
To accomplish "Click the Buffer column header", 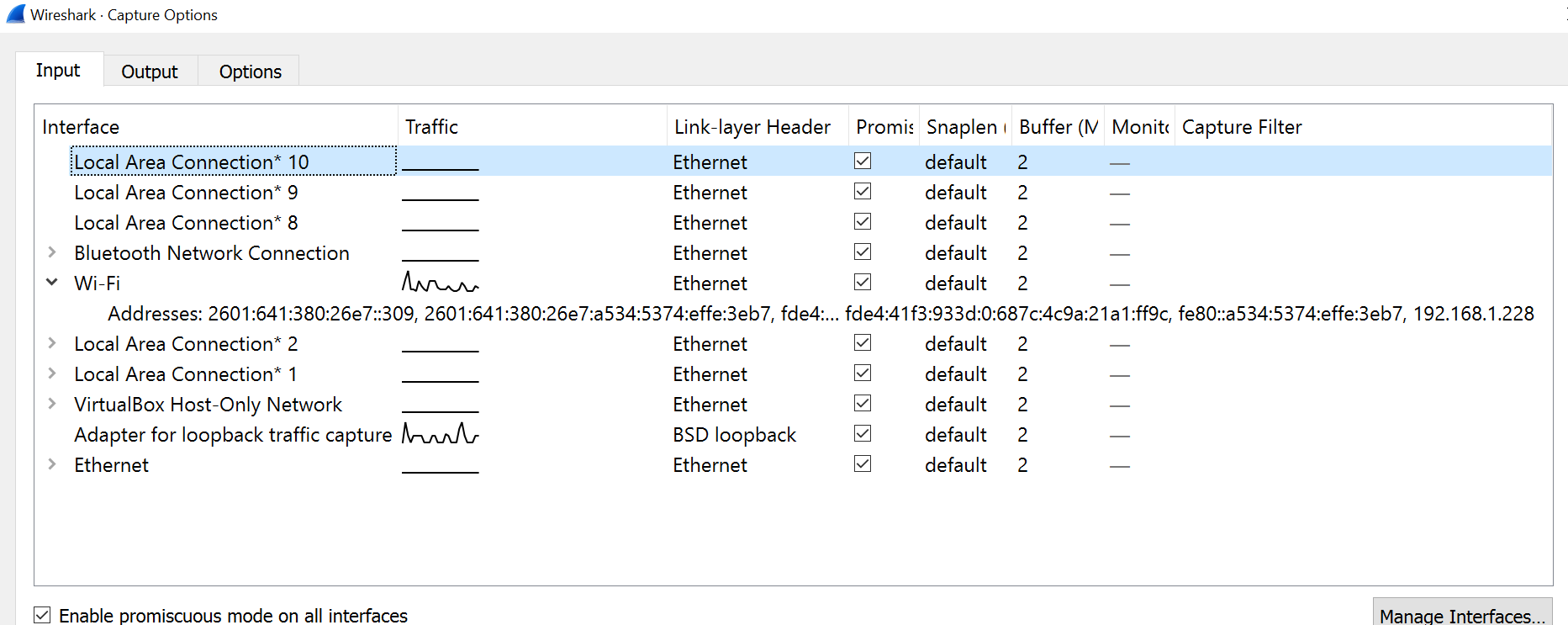I will point(1058,127).
